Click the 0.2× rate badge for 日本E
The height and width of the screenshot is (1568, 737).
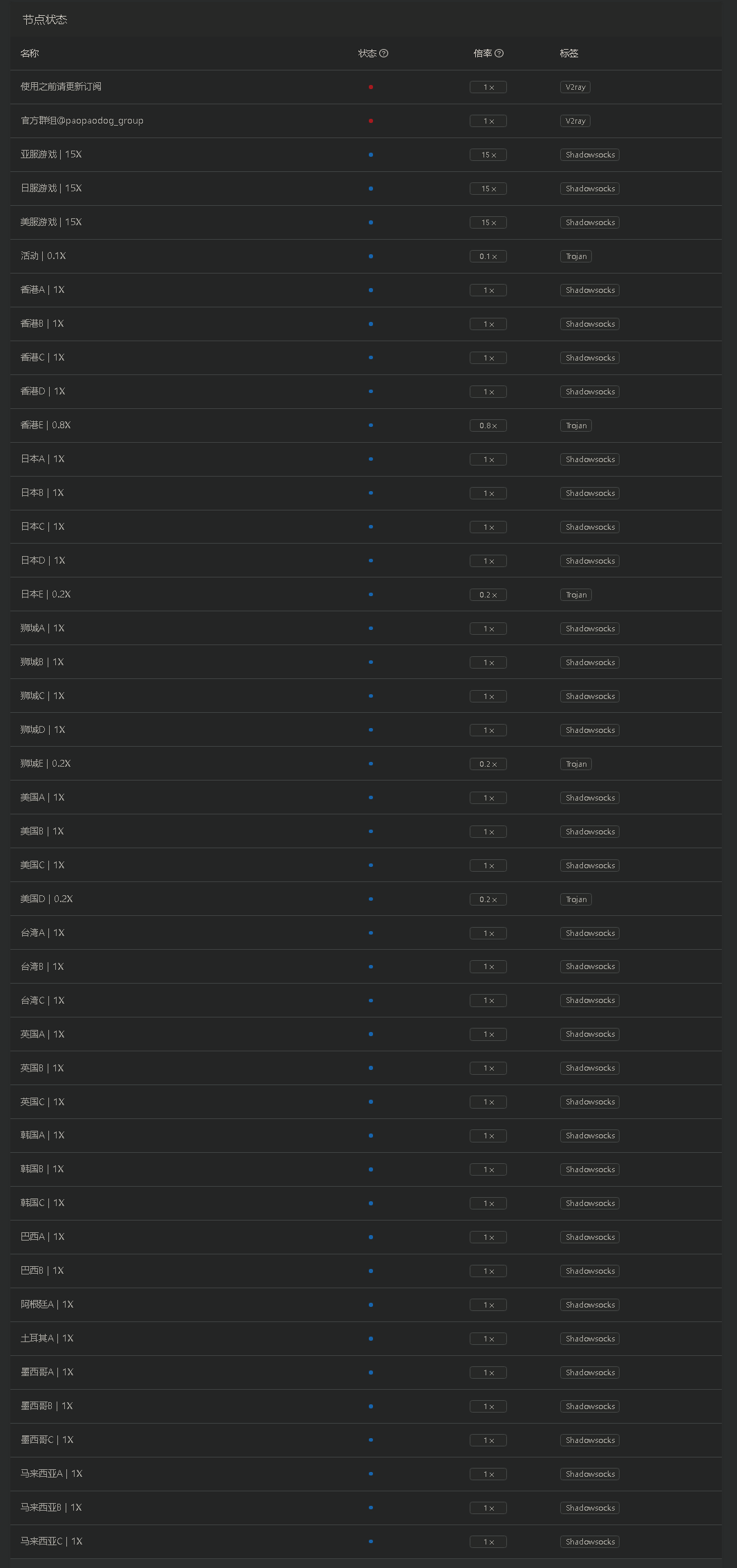488,595
